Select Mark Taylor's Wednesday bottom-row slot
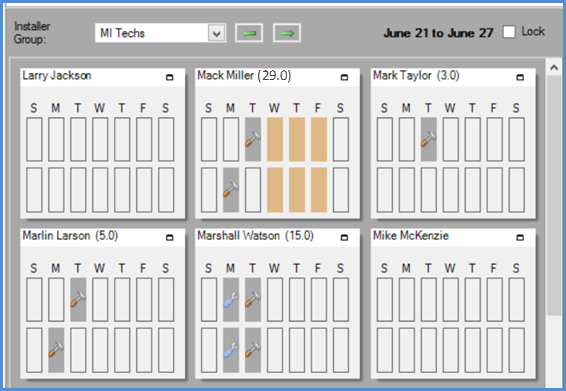The height and width of the screenshot is (391, 566). tap(450, 190)
